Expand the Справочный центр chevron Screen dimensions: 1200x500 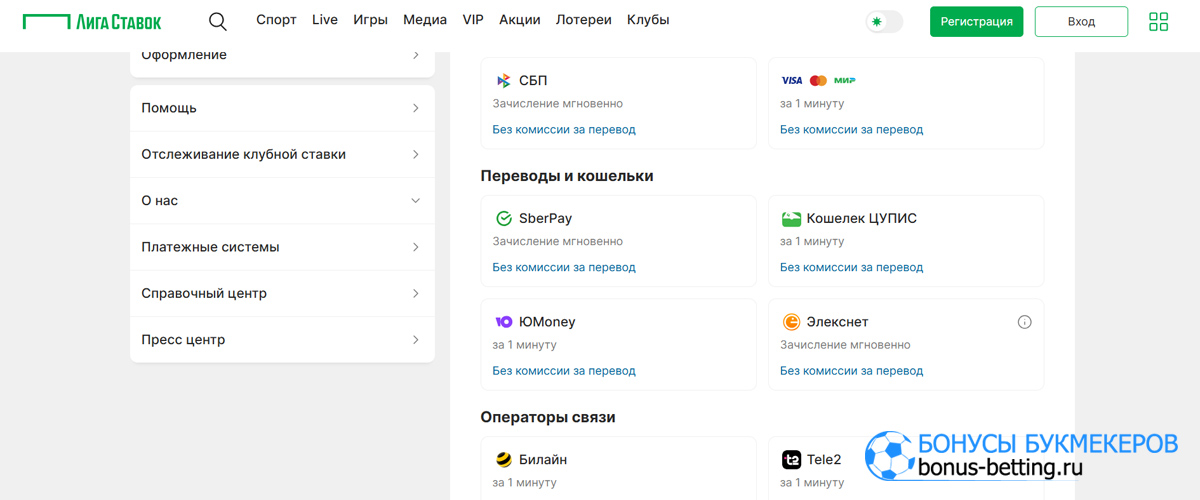tap(416, 294)
